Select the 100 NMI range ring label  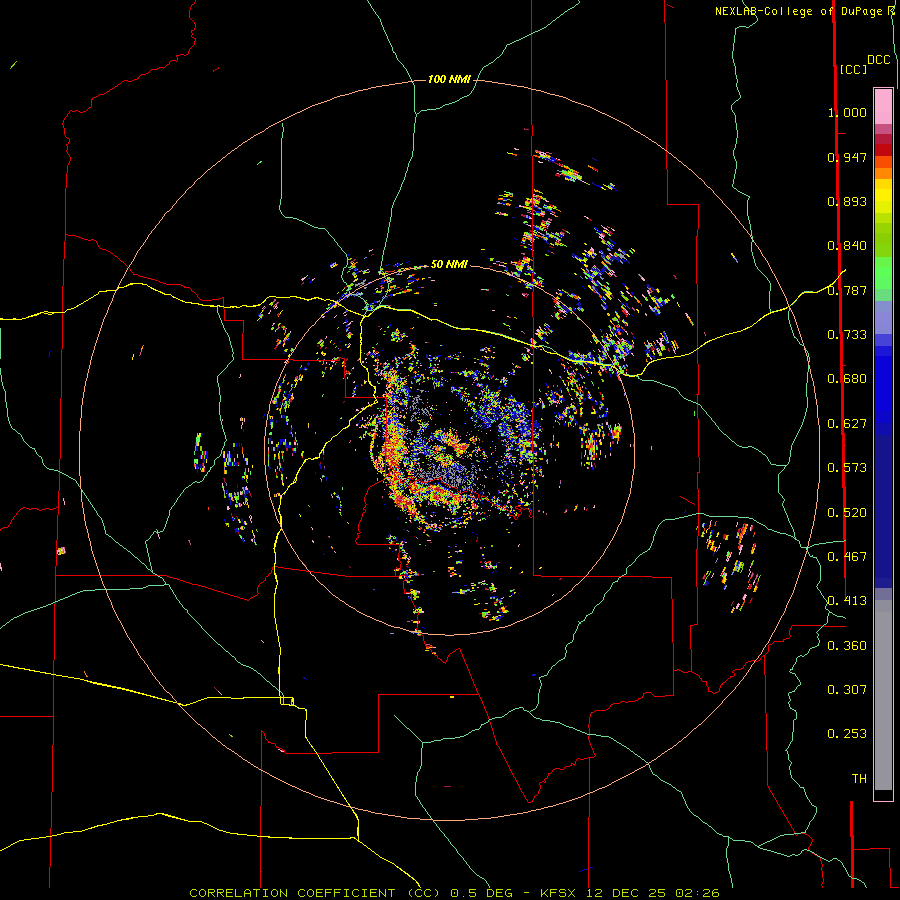click(x=449, y=79)
